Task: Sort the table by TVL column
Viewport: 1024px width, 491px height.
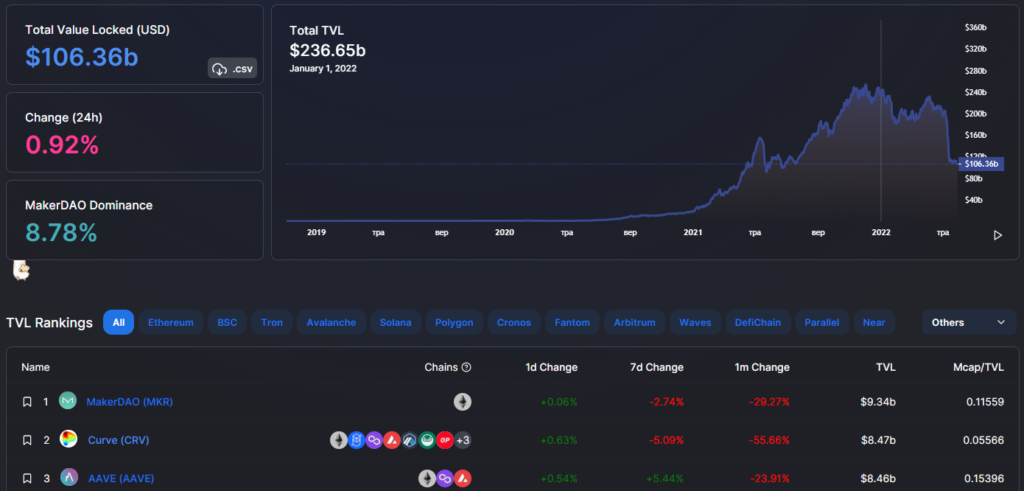Action: tap(884, 367)
